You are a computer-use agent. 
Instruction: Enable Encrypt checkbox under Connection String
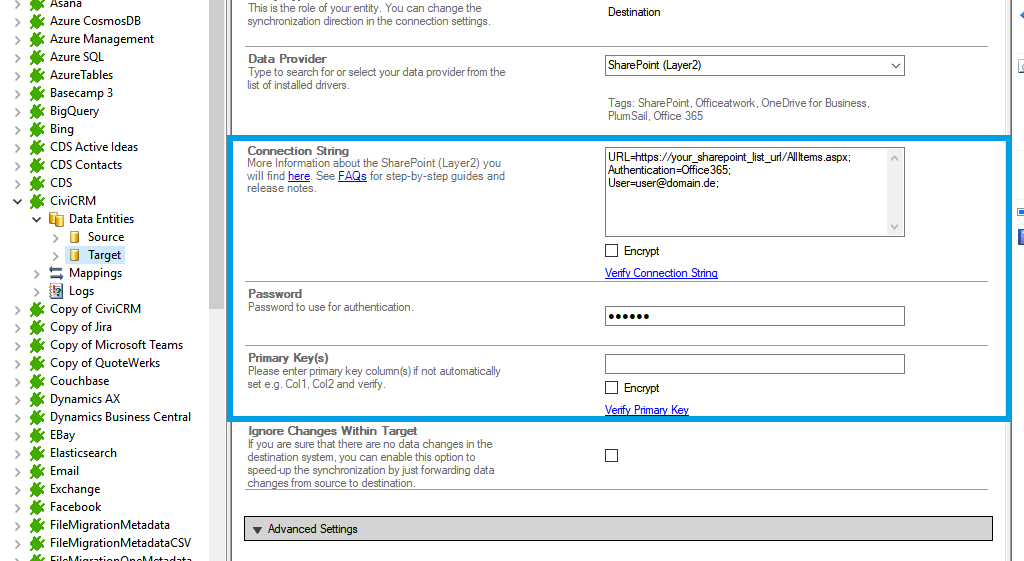click(x=612, y=251)
